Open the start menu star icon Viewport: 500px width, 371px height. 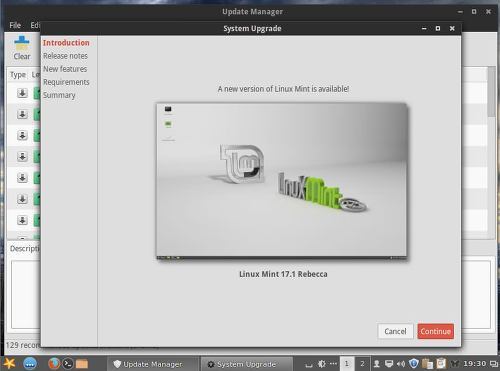point(9,364)
